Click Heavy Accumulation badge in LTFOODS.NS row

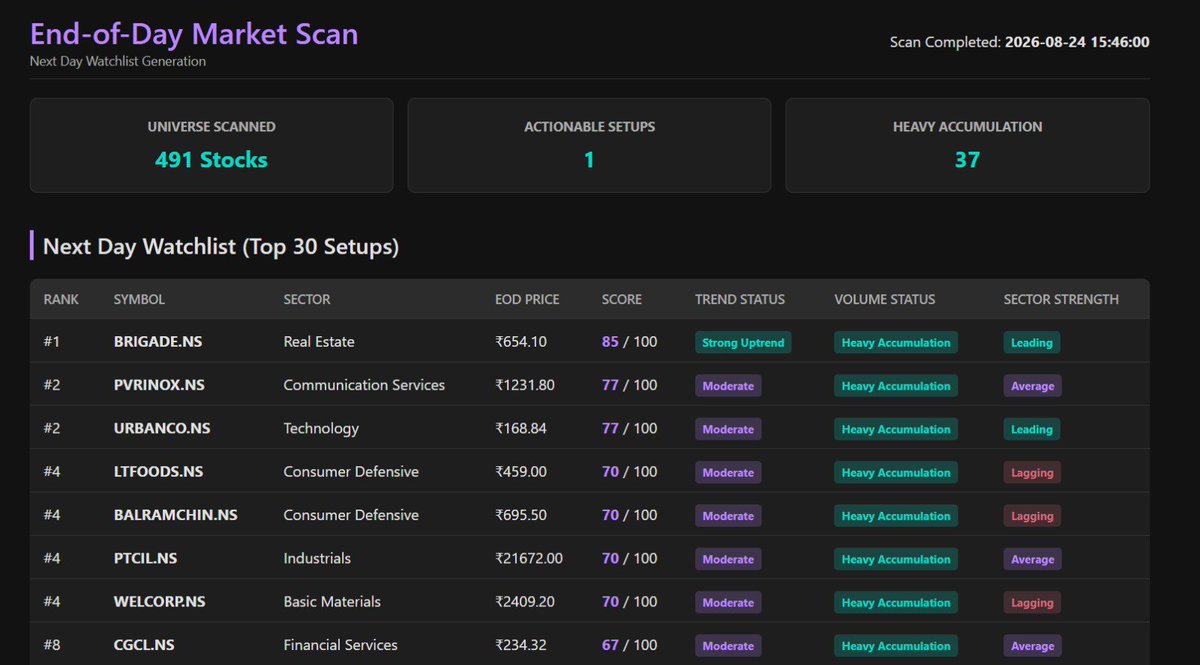pos(896,473)
